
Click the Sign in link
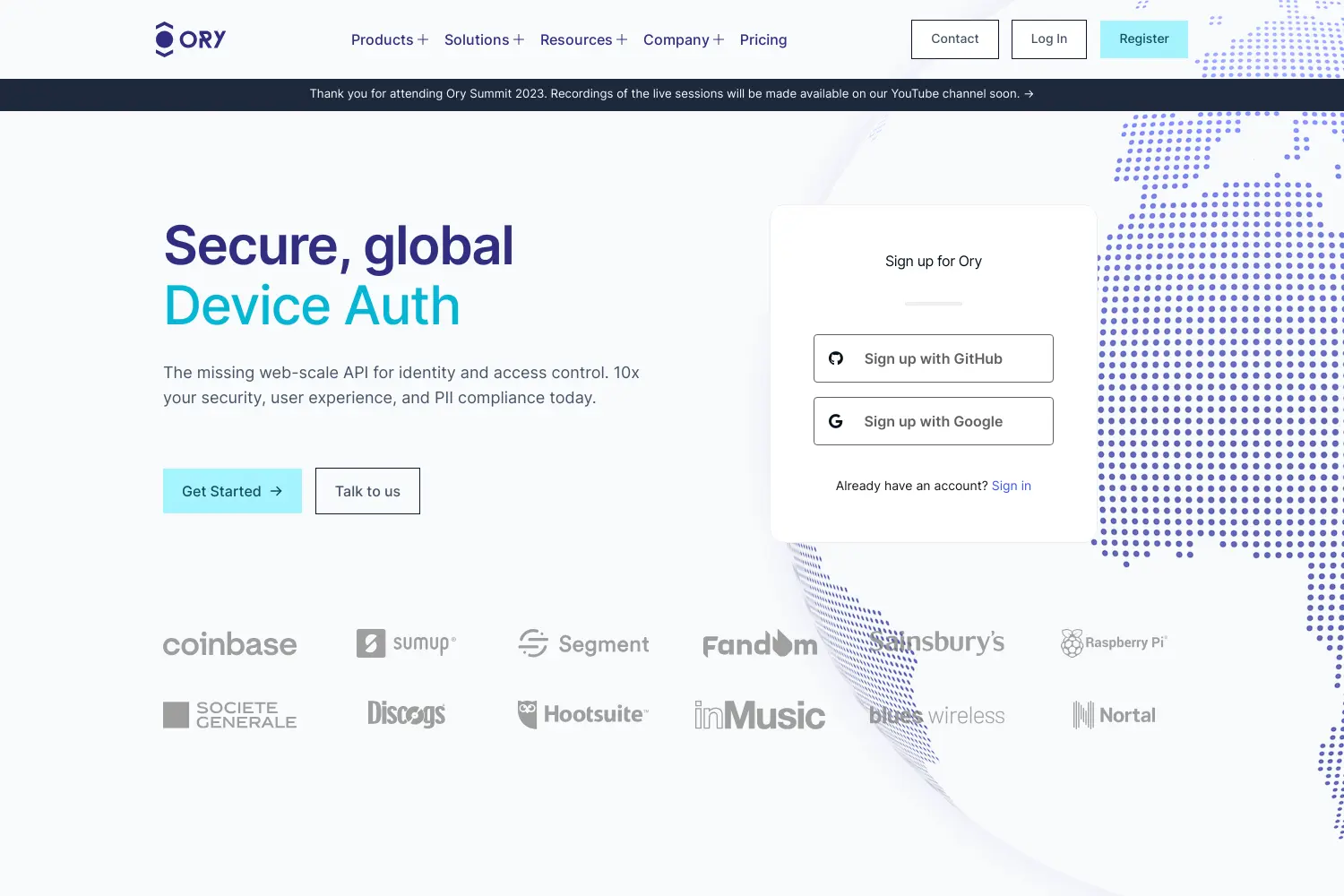pos(1012,486)
